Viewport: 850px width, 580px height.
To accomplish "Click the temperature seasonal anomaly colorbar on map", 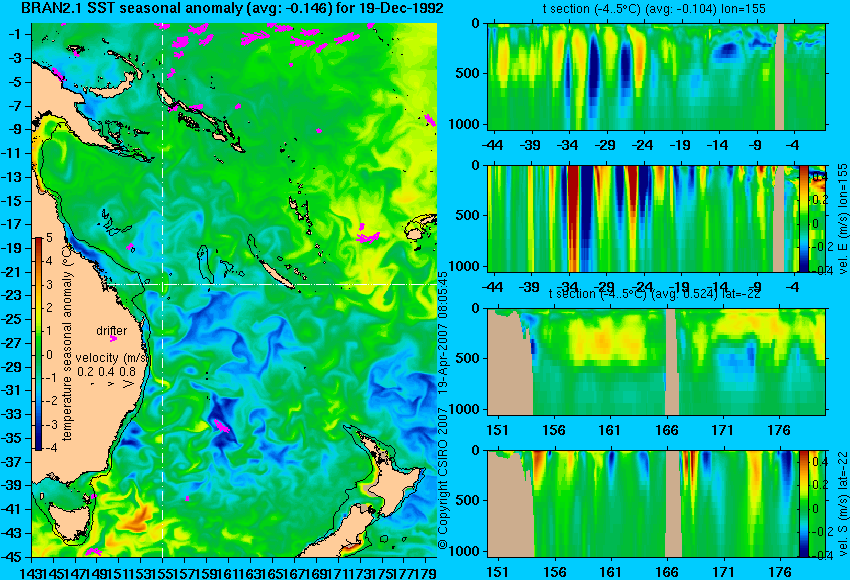I will click(x=38, y=344).
